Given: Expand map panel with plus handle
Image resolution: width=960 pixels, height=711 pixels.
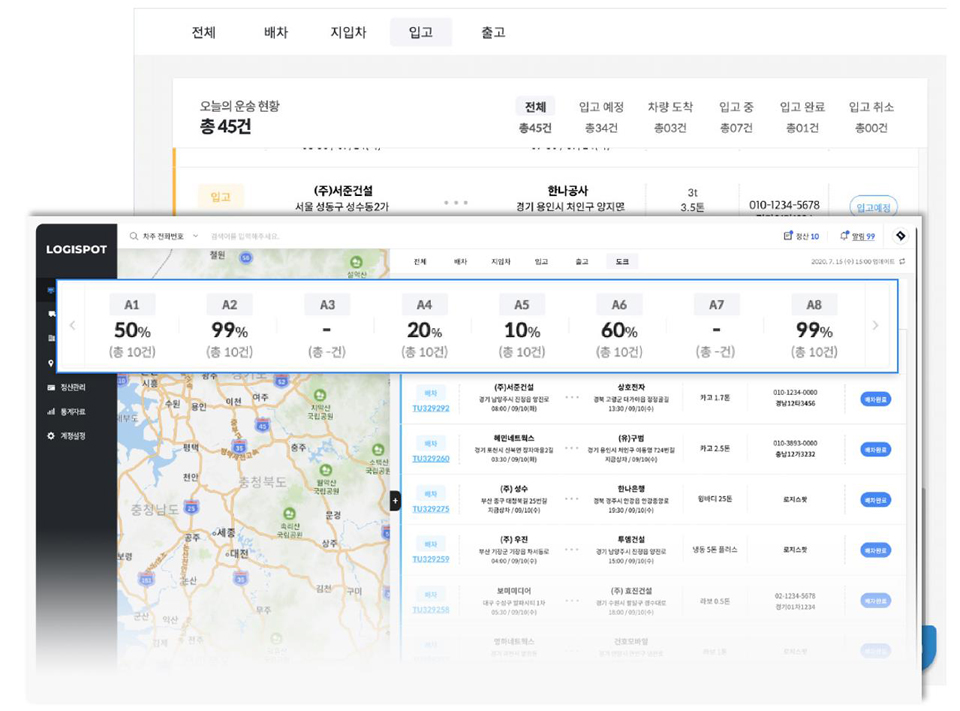Looking at the screenshot, I should [394, 501].
